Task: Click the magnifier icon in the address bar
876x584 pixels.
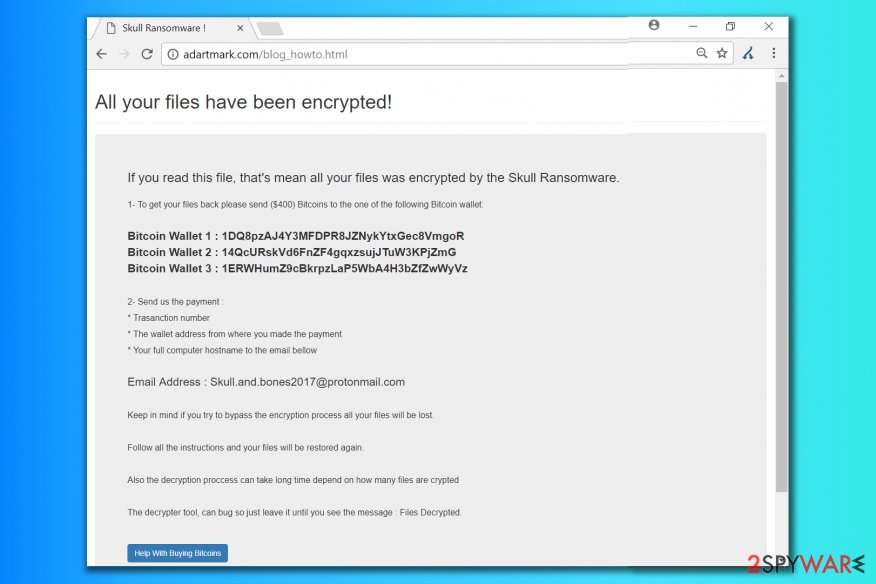Action: click(x=701, y=54)
